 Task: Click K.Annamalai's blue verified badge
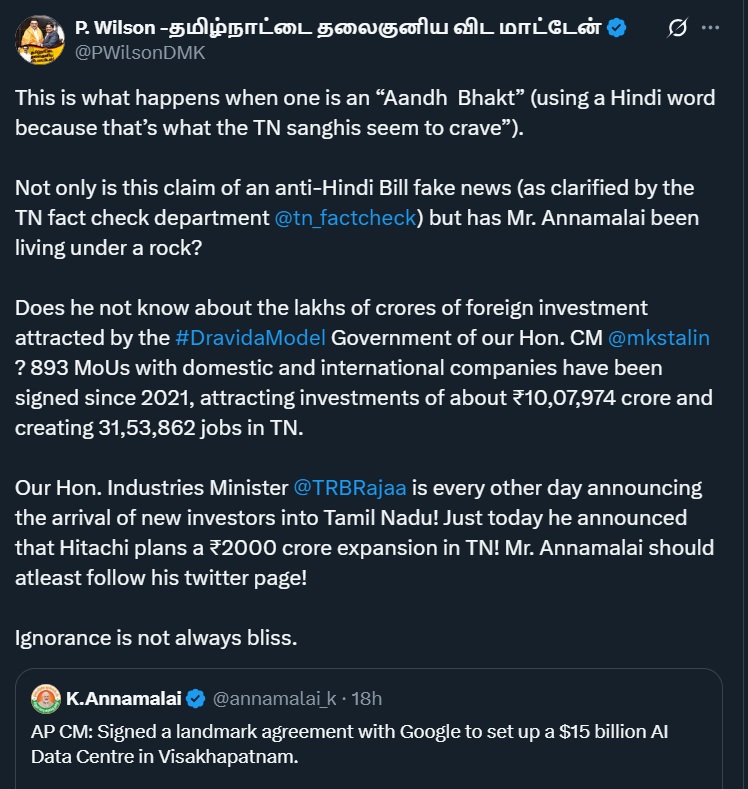pyautogui.click(x=197, y=697)
